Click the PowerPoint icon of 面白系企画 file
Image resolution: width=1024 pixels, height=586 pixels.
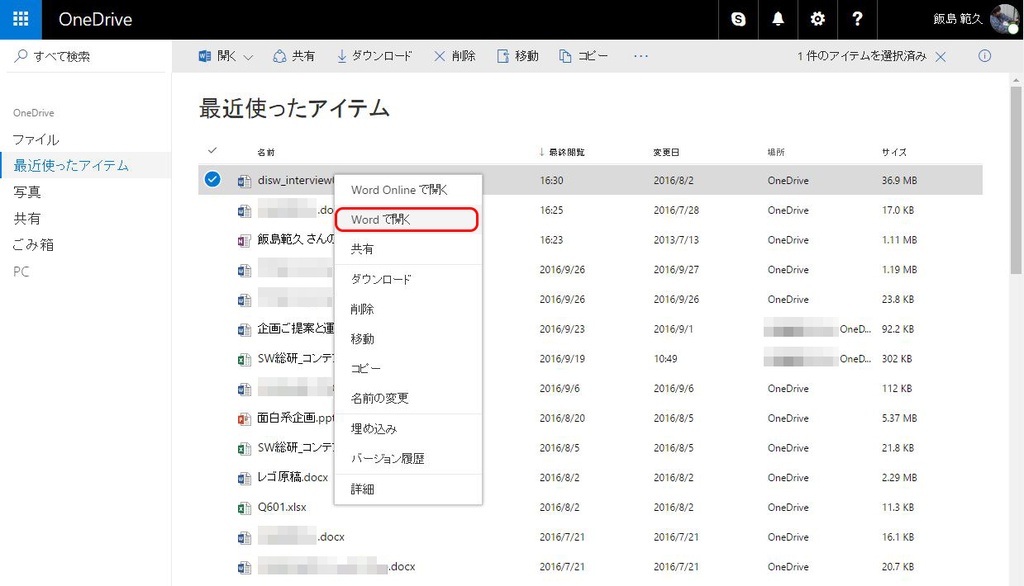[244, 419]
